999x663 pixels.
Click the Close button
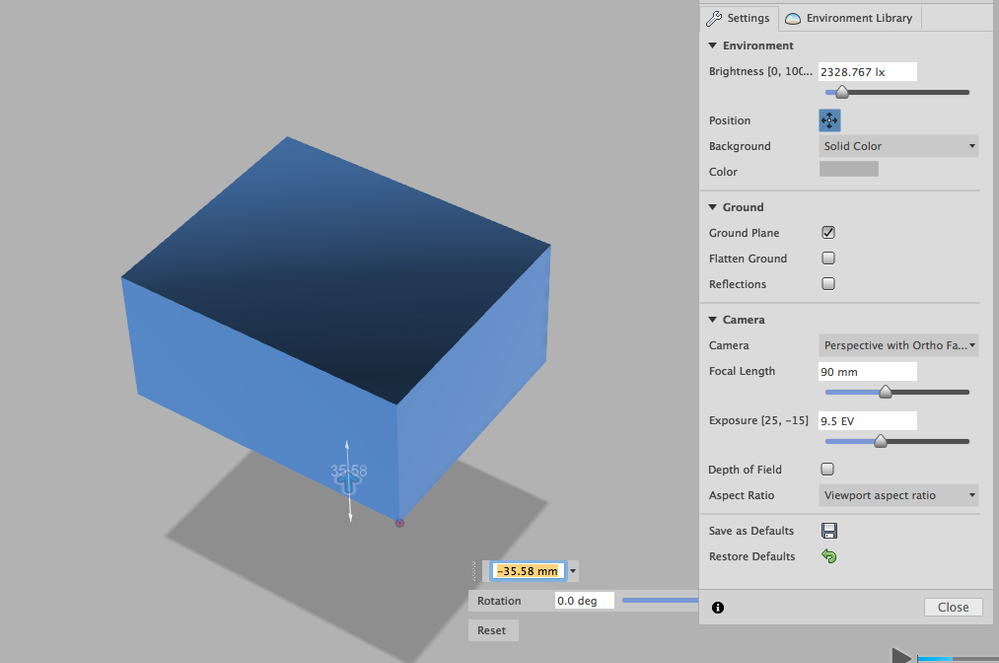click(x=953, y=607)
